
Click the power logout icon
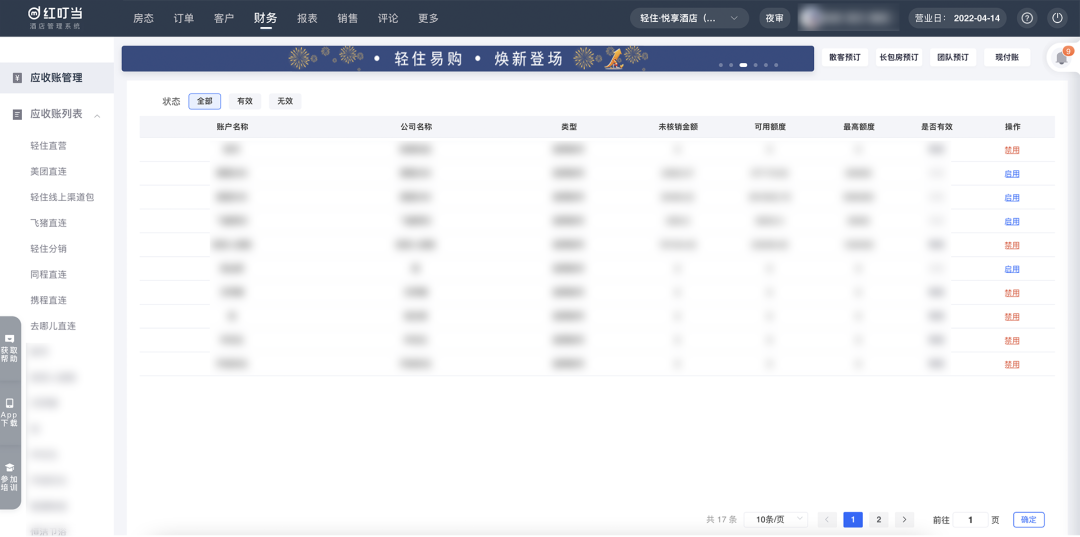(1057, 18)
